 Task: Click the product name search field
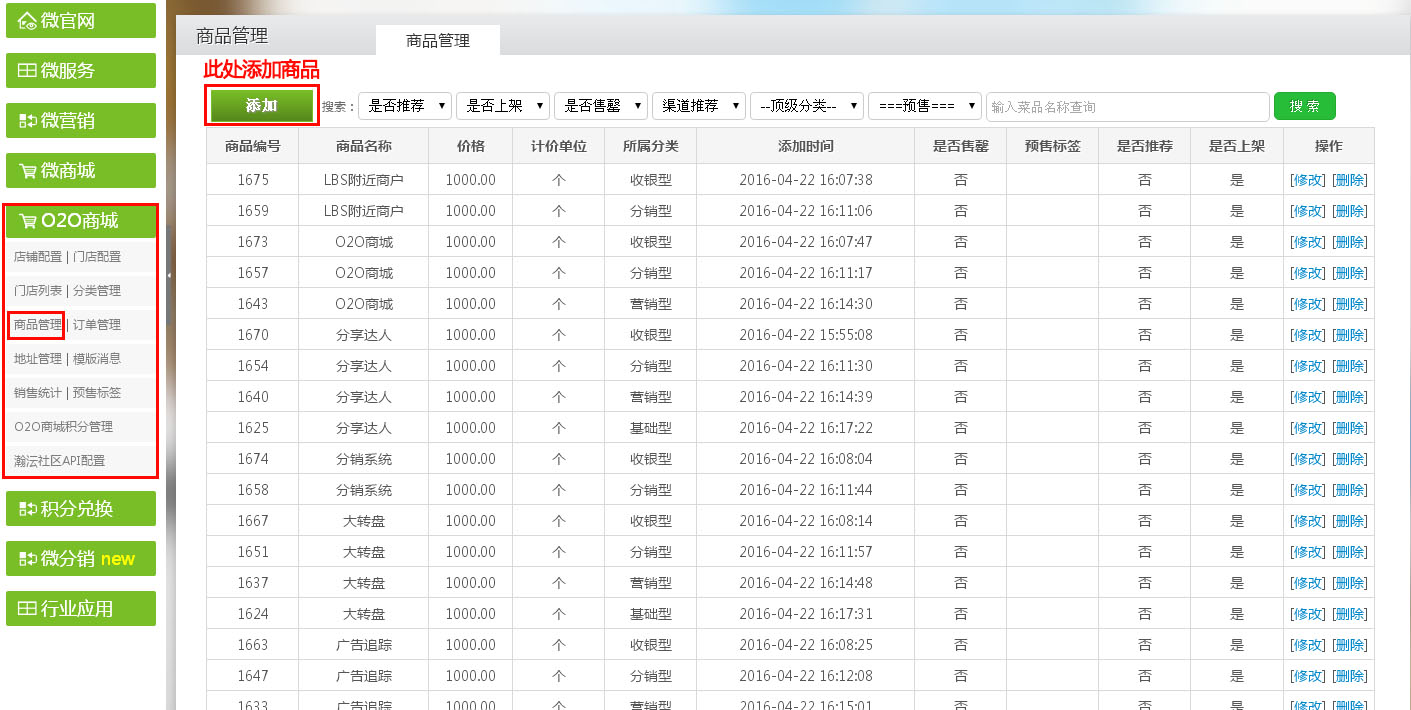pyautogui.click(x=1126, y=106)
